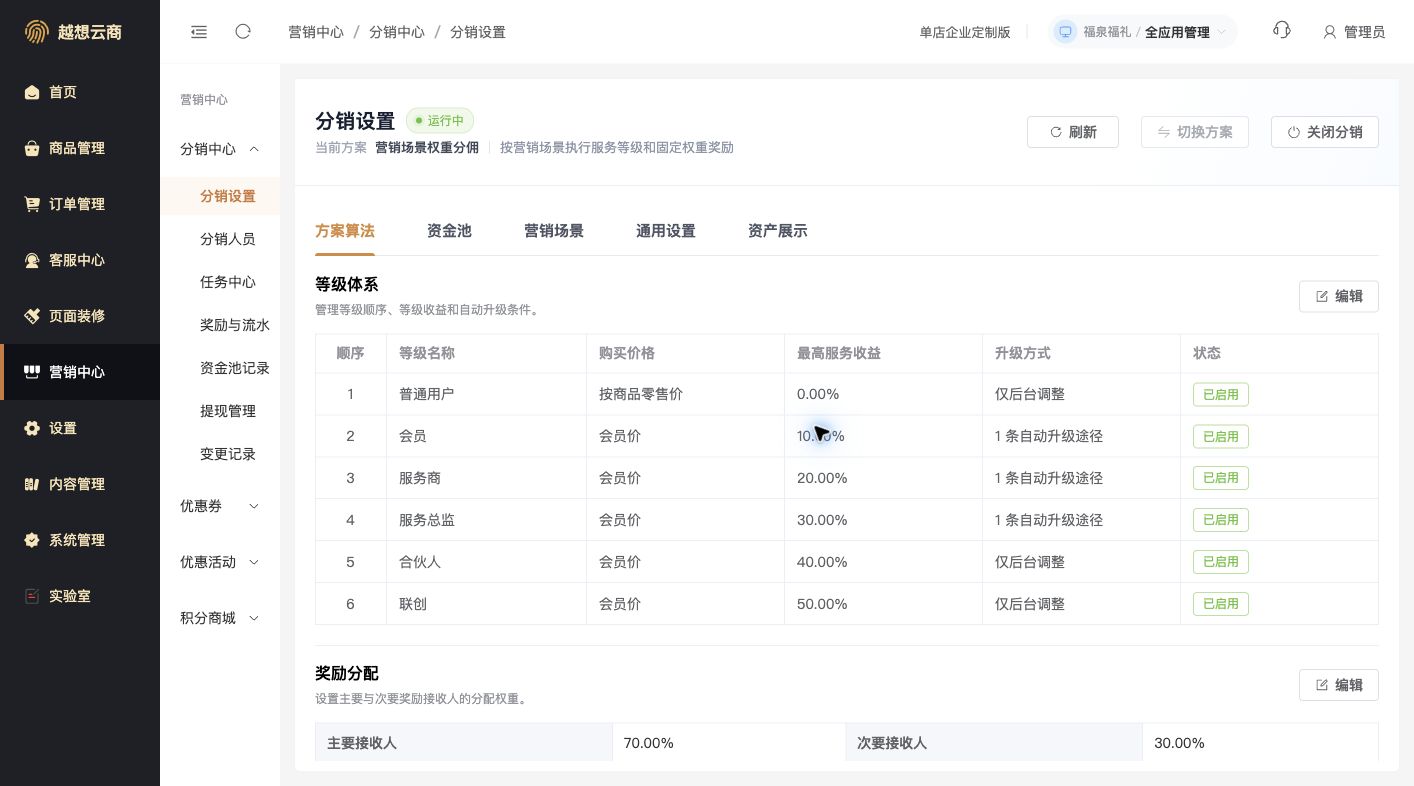Click the 营销中心 store icon in sidebar
Viewport: 1414px width, 786px height.
32,372
